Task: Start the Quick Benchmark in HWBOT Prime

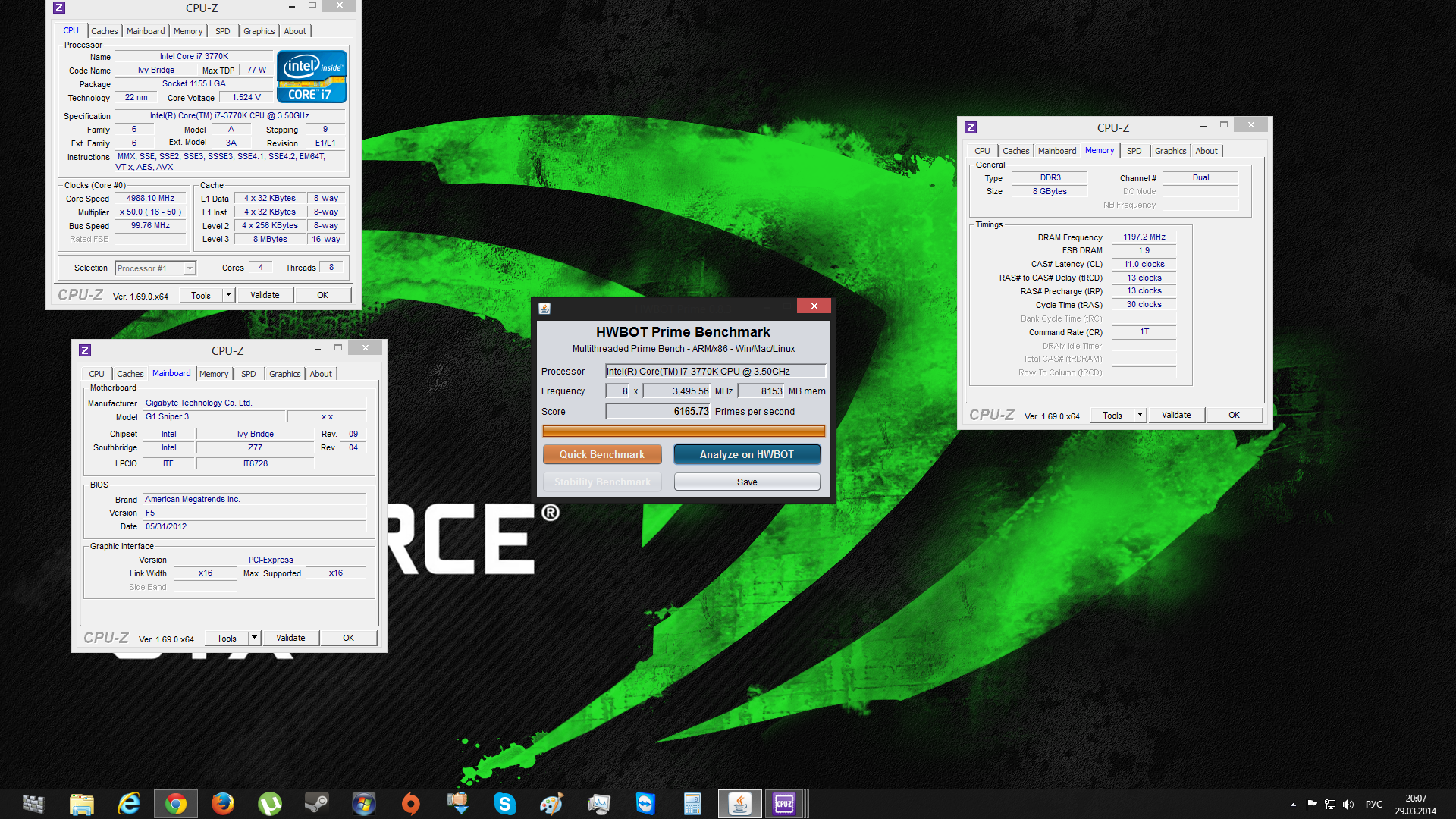Action: tap(602, 454)
